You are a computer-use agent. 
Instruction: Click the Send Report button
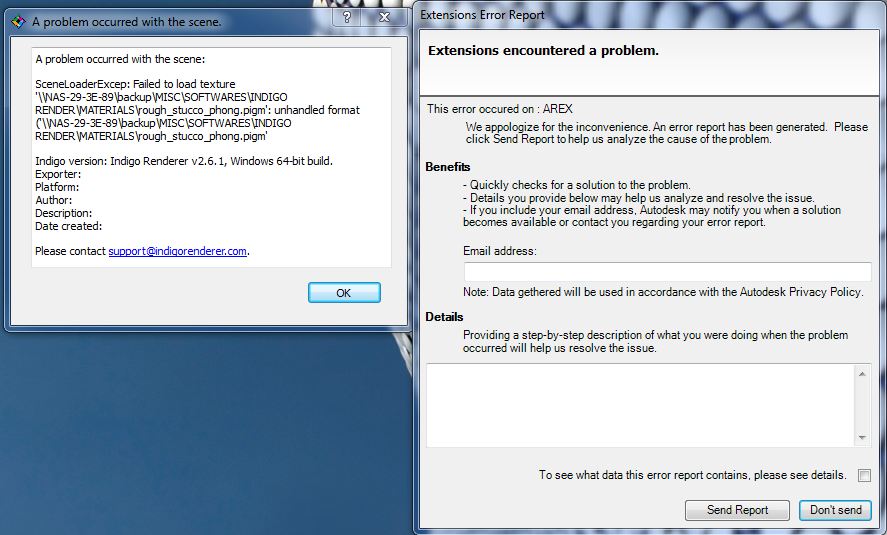coord(737,510)
